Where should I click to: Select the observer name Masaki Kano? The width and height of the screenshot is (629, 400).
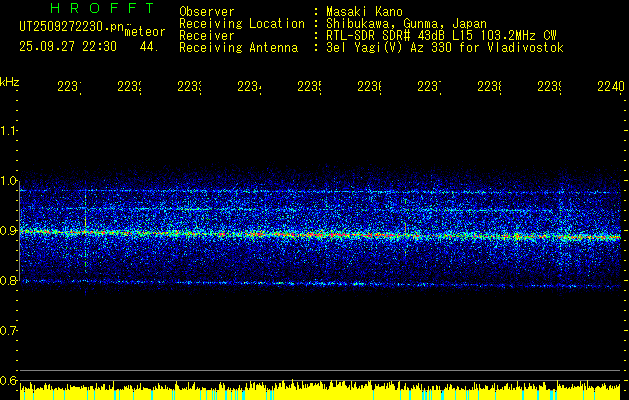364,12
